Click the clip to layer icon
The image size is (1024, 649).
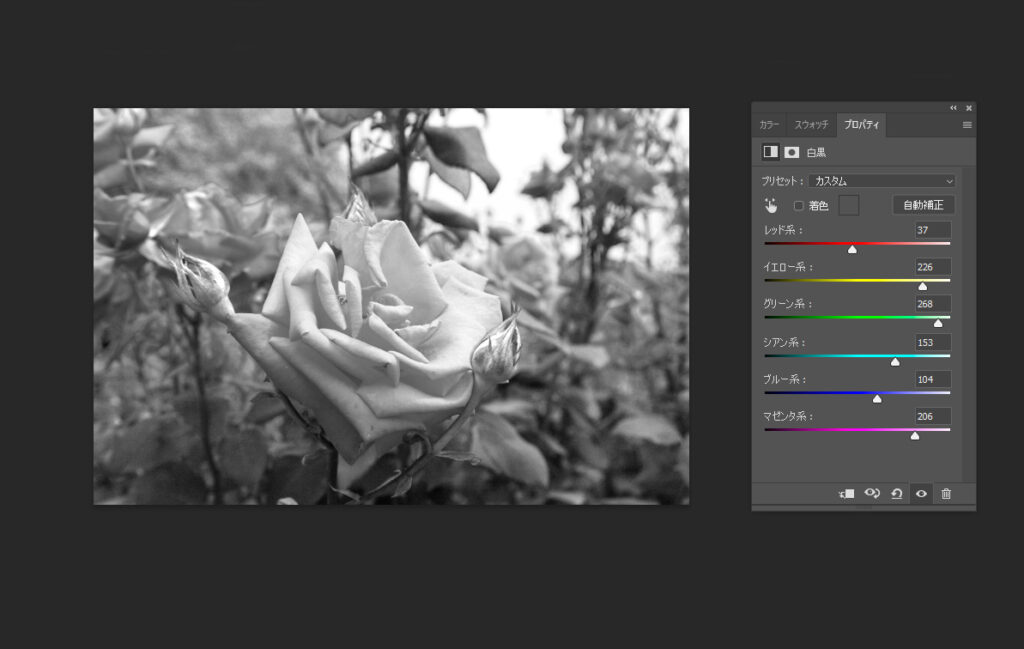847,494
